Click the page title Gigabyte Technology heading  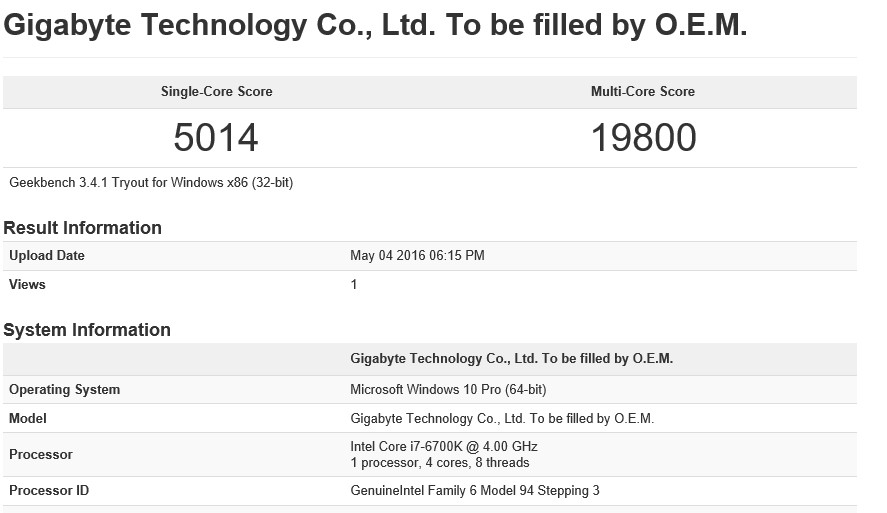(x=375, y=25)
